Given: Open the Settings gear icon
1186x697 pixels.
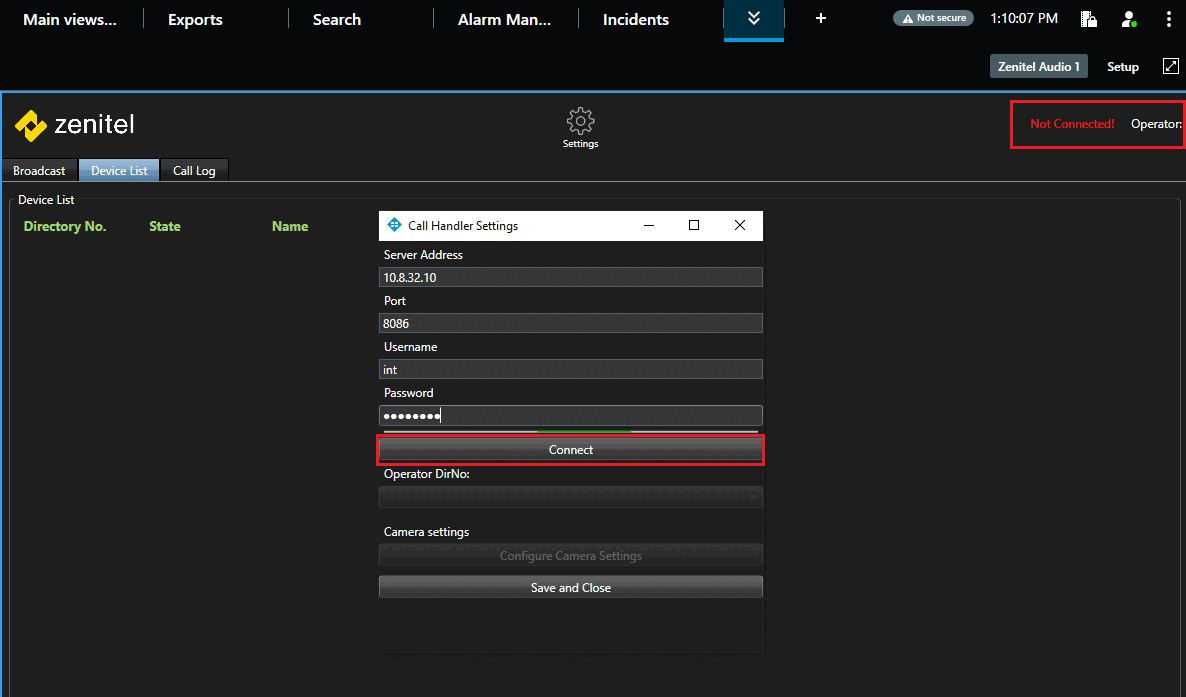Looking at the screenshot, I should pos(580,122).
